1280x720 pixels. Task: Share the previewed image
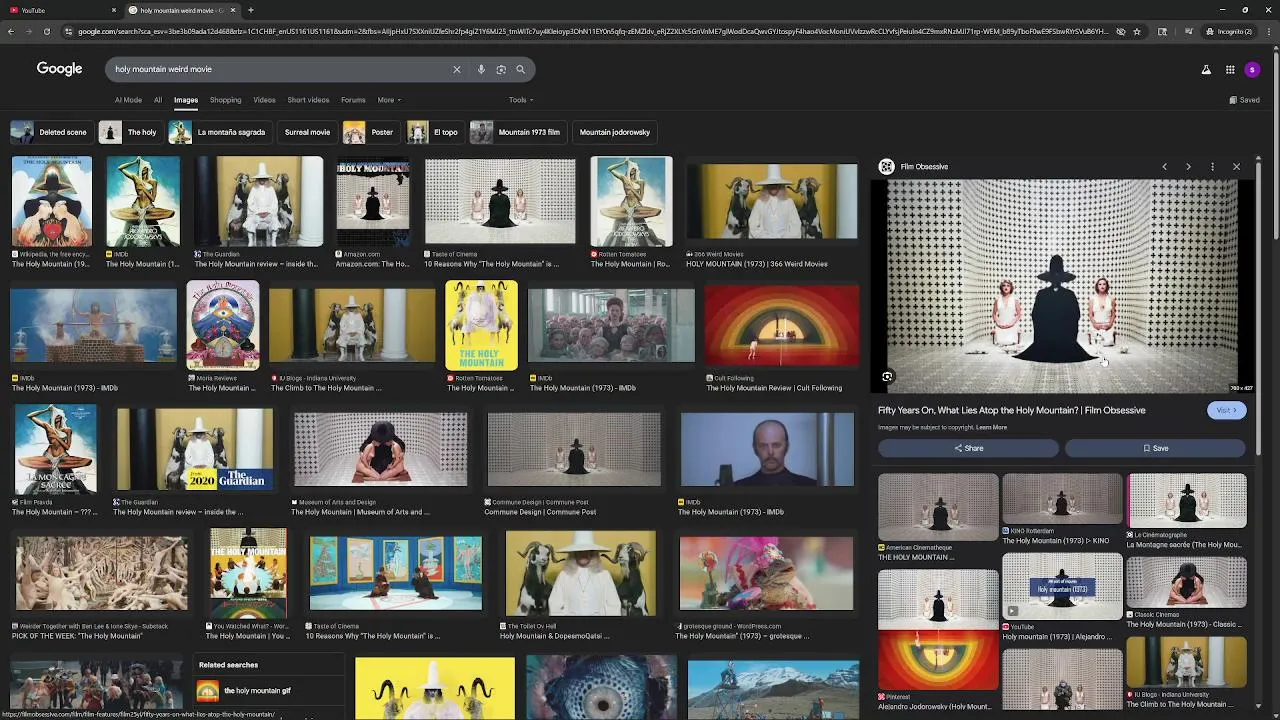tap(968, 448)
